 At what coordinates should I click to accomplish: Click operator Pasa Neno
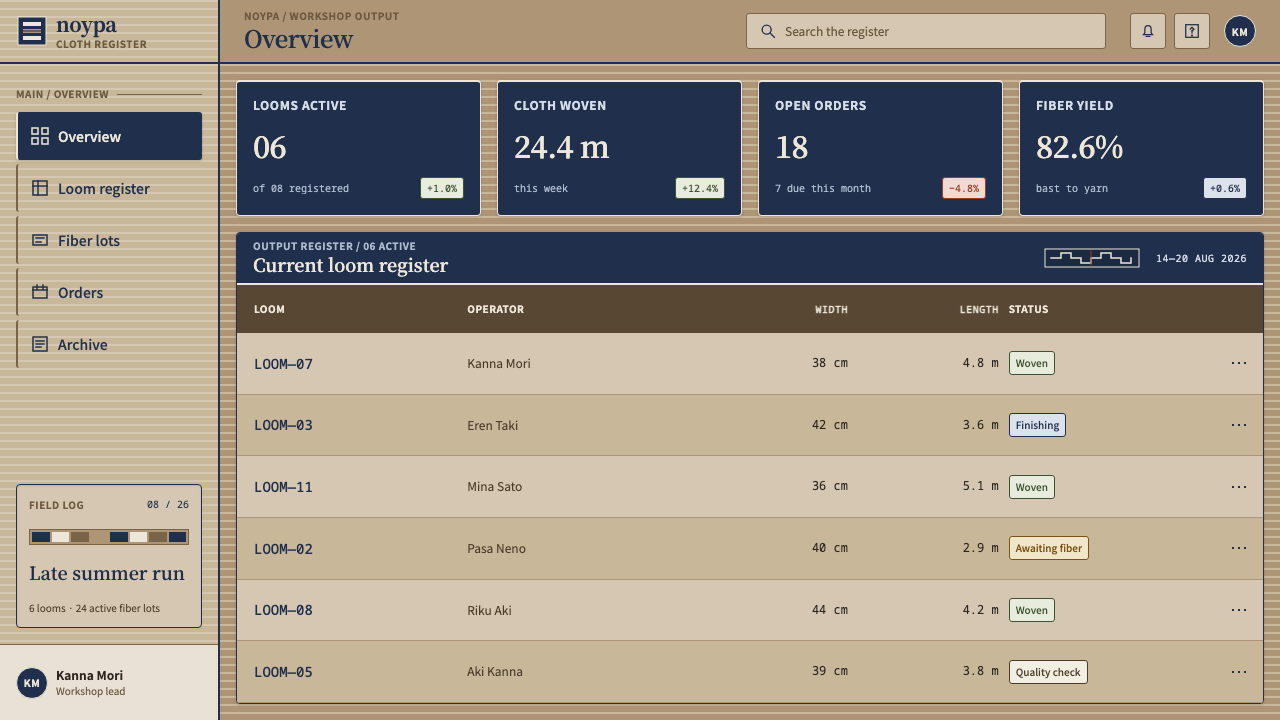[496, 548]
